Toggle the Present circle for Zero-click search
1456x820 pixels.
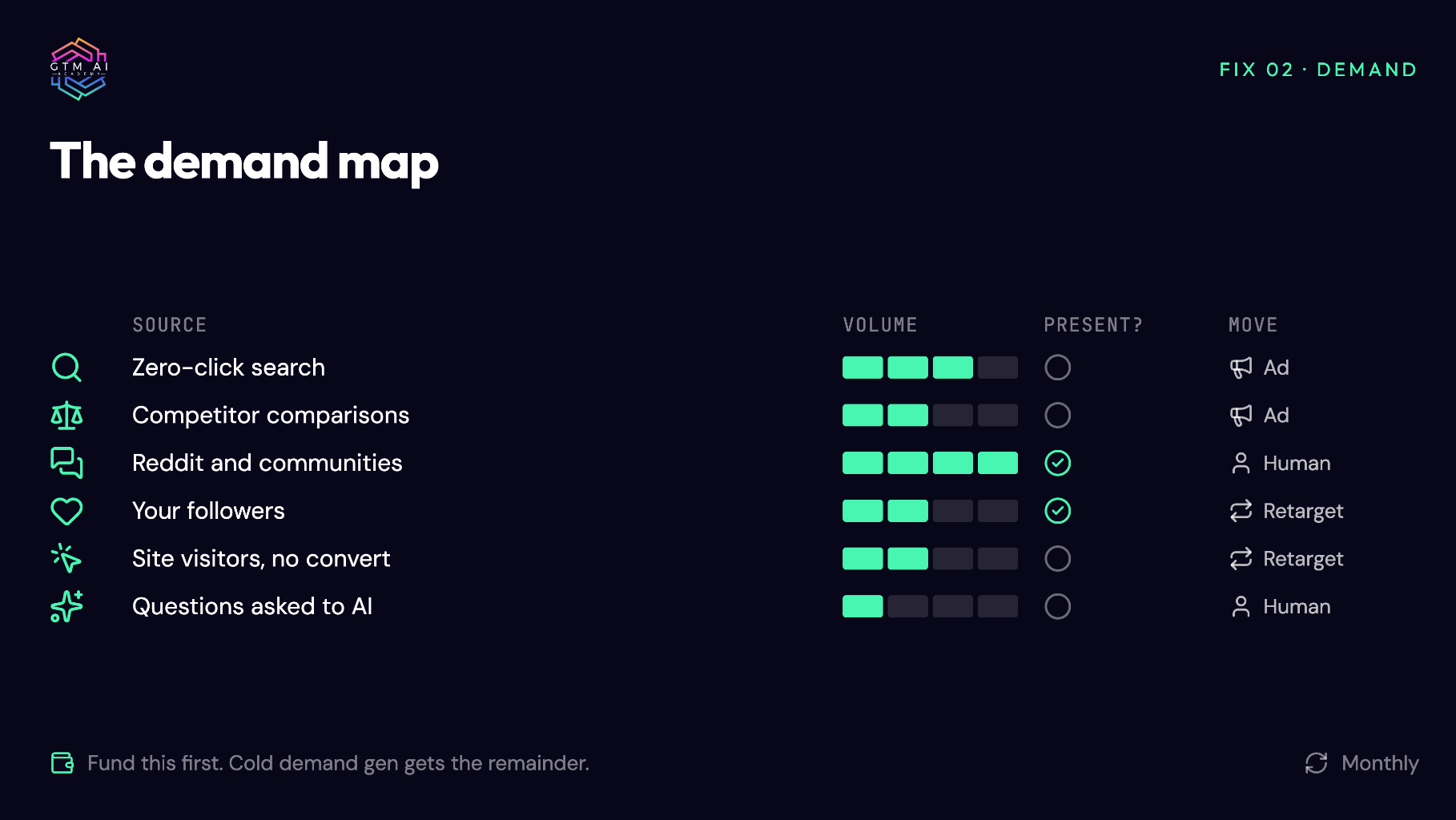pos(1057,368)
